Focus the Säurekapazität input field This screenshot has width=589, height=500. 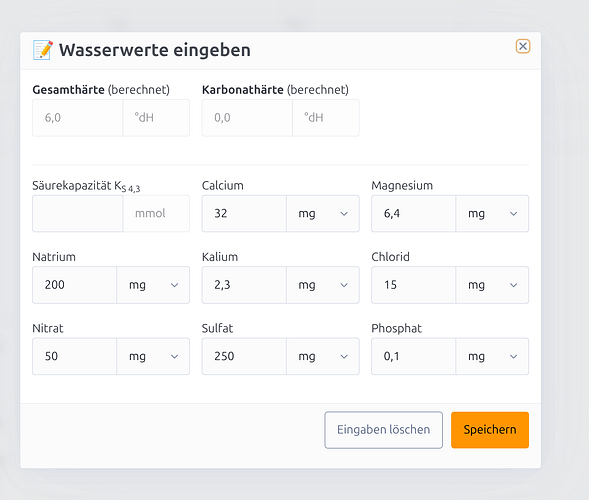78,213
